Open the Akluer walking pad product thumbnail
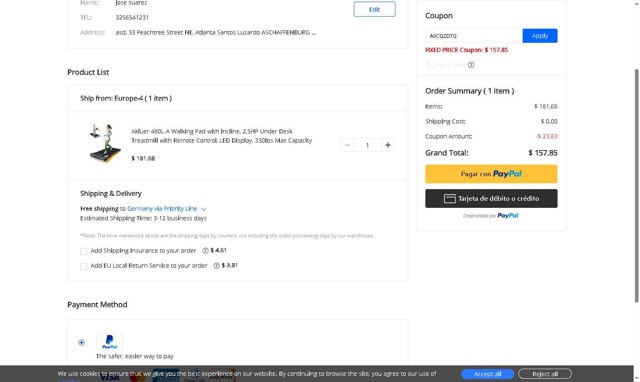This screenshot has height=382, width=640. [x=105, y=143]
